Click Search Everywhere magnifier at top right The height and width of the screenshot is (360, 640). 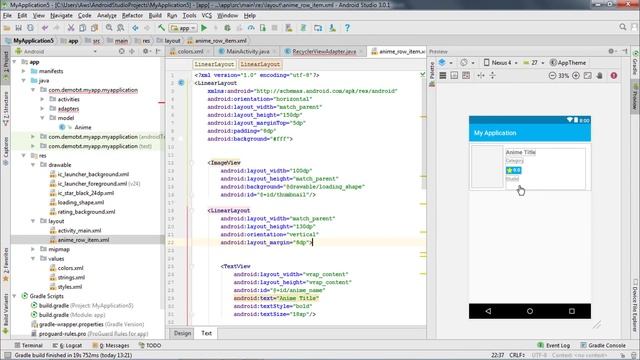coord(623,27)
